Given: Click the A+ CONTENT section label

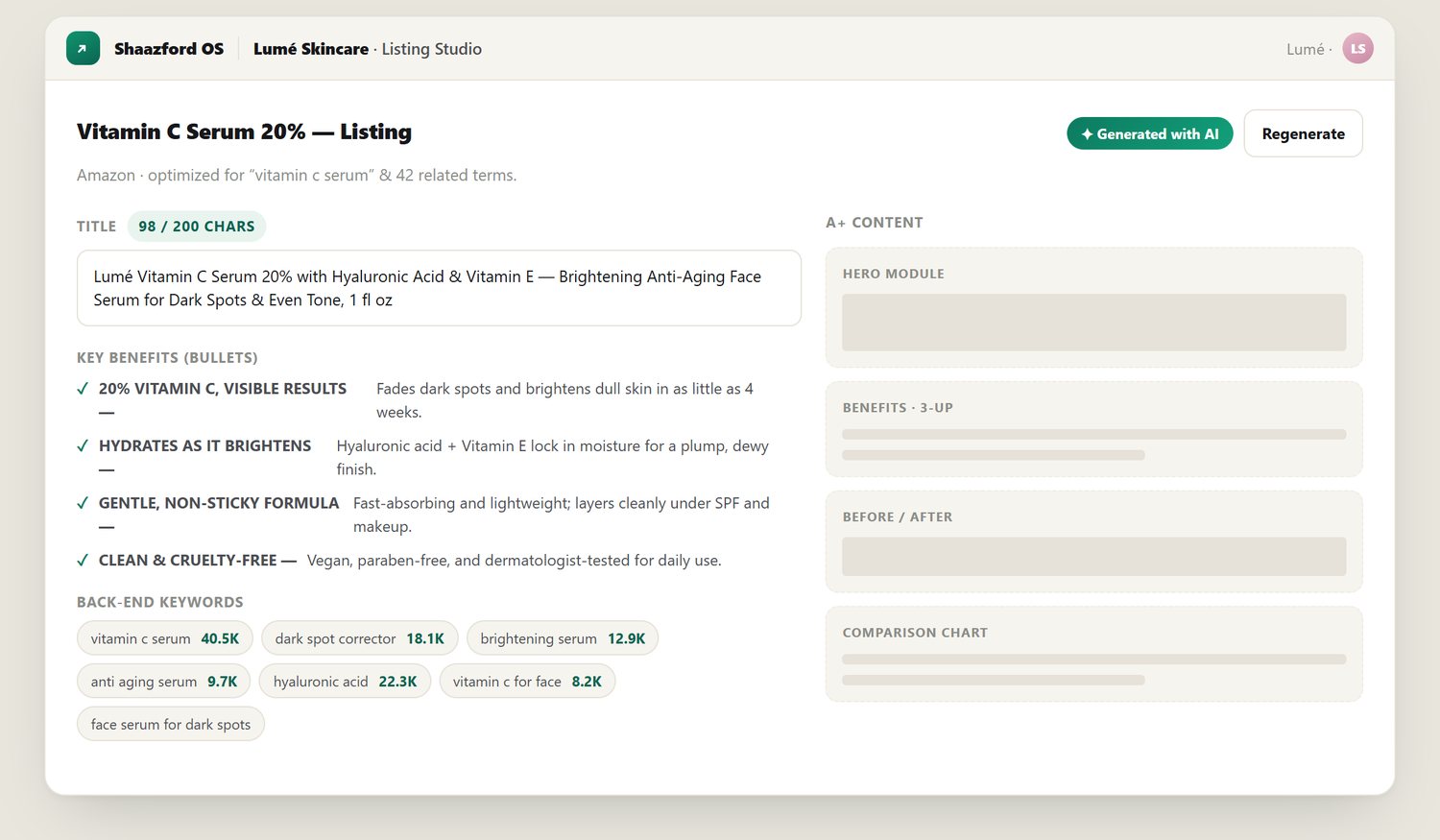Looking at the screenshot, I should pyautogui.click(x=875, y=223).
